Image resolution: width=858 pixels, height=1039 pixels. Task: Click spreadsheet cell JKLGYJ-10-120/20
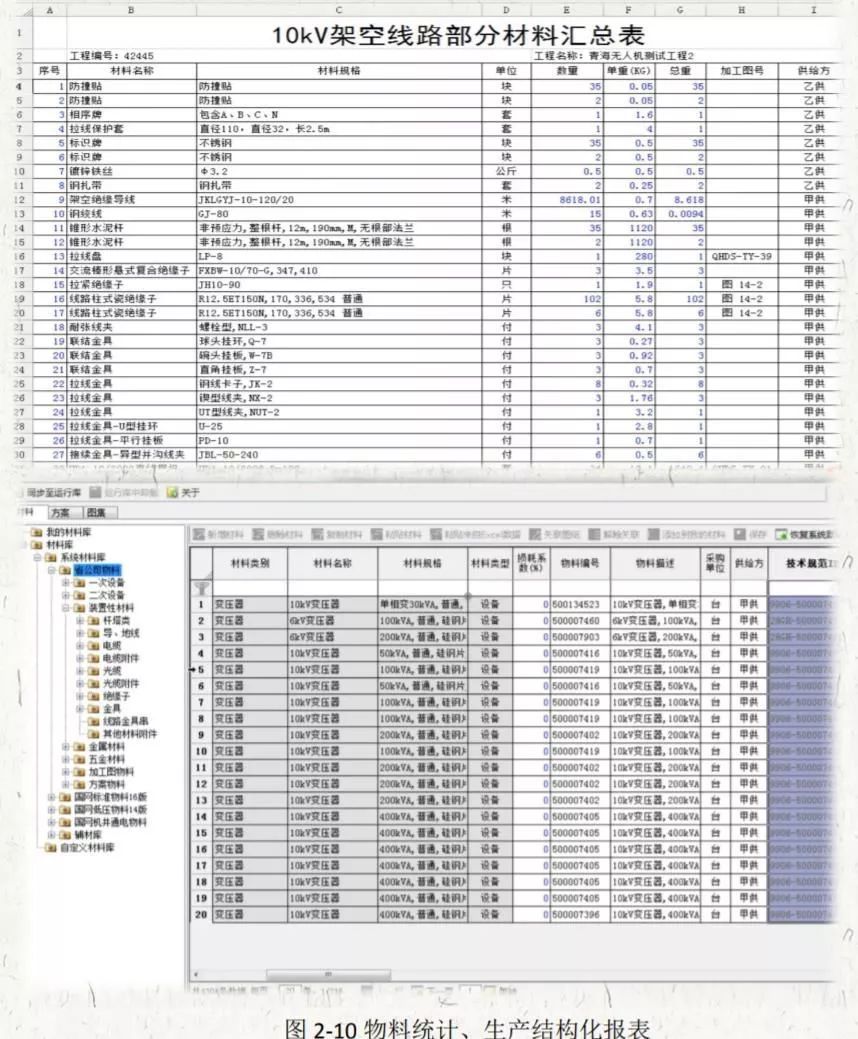tap(339, 199)
